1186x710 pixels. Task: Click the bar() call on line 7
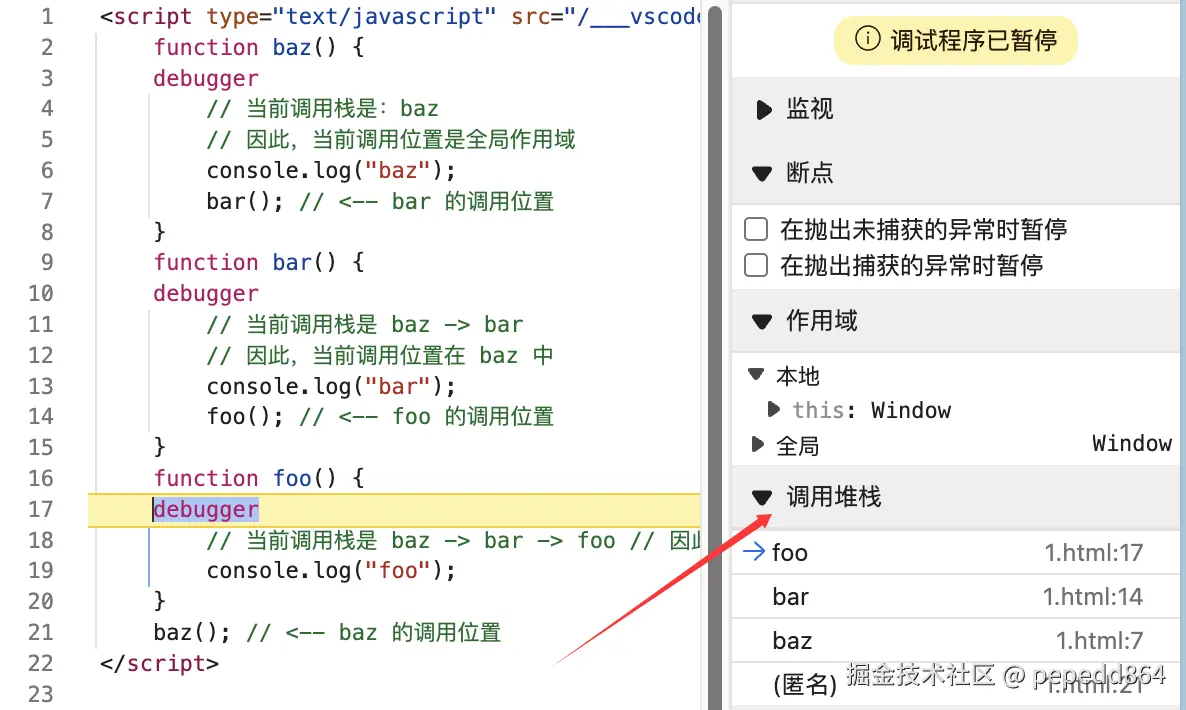click(x=245, y=201)
